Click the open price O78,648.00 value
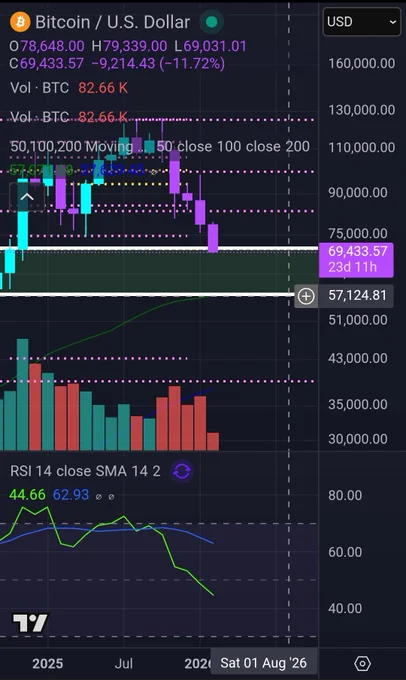The image size is (406, 680). click(x=47, y=46)
